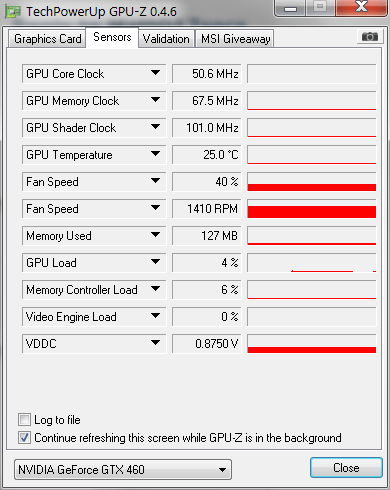Viewport: 390px width, 490px height.
Task: Click the camera screenshot icon
Action: (370, 36)
